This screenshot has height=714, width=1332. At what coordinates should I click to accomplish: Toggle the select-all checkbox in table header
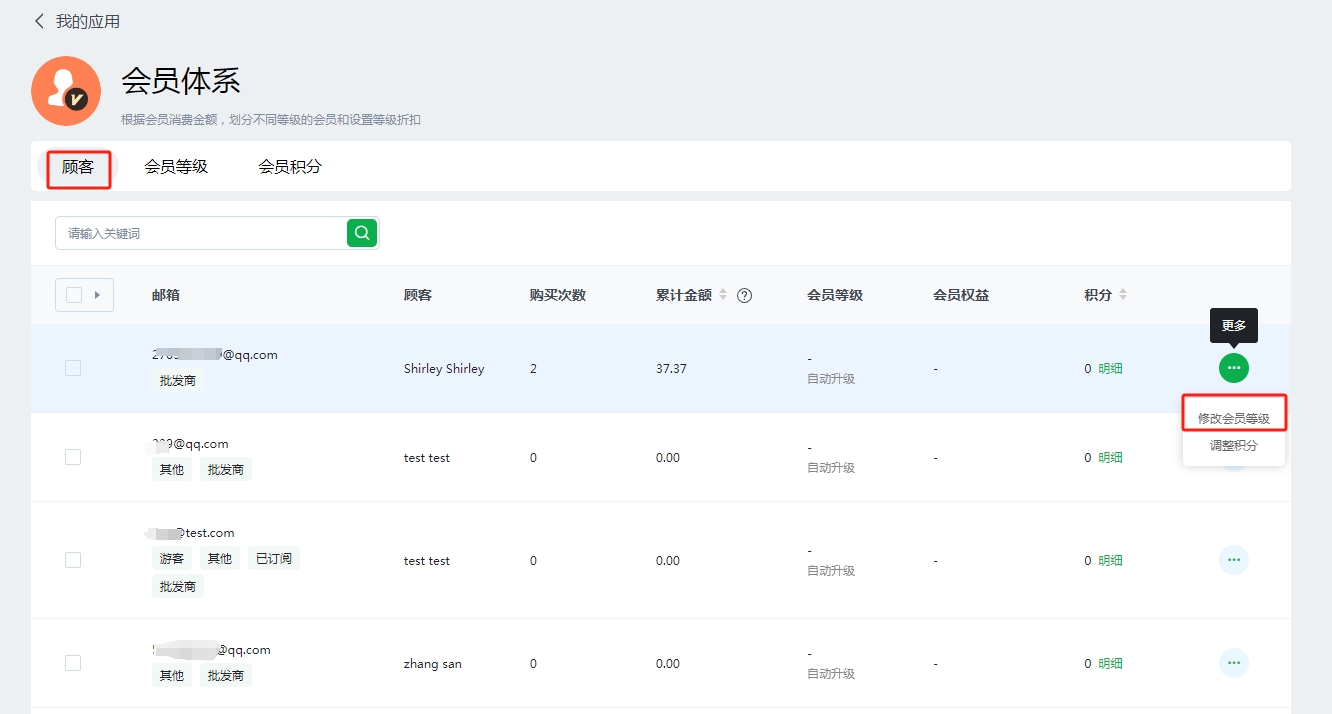[x=74, y=295]
